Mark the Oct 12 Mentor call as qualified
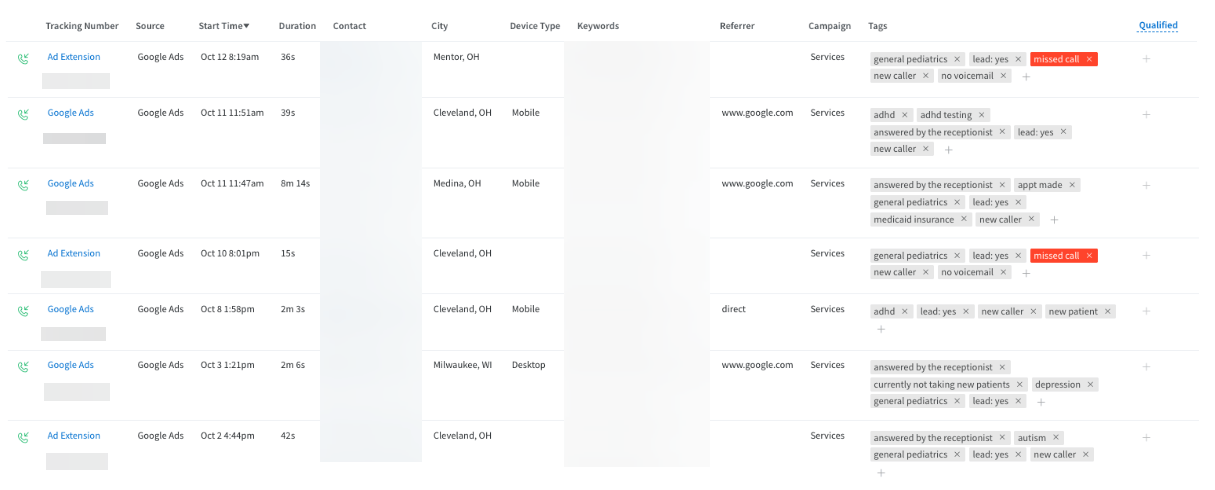This screenshot has height=490, width=1215. tap(1146, 59)
